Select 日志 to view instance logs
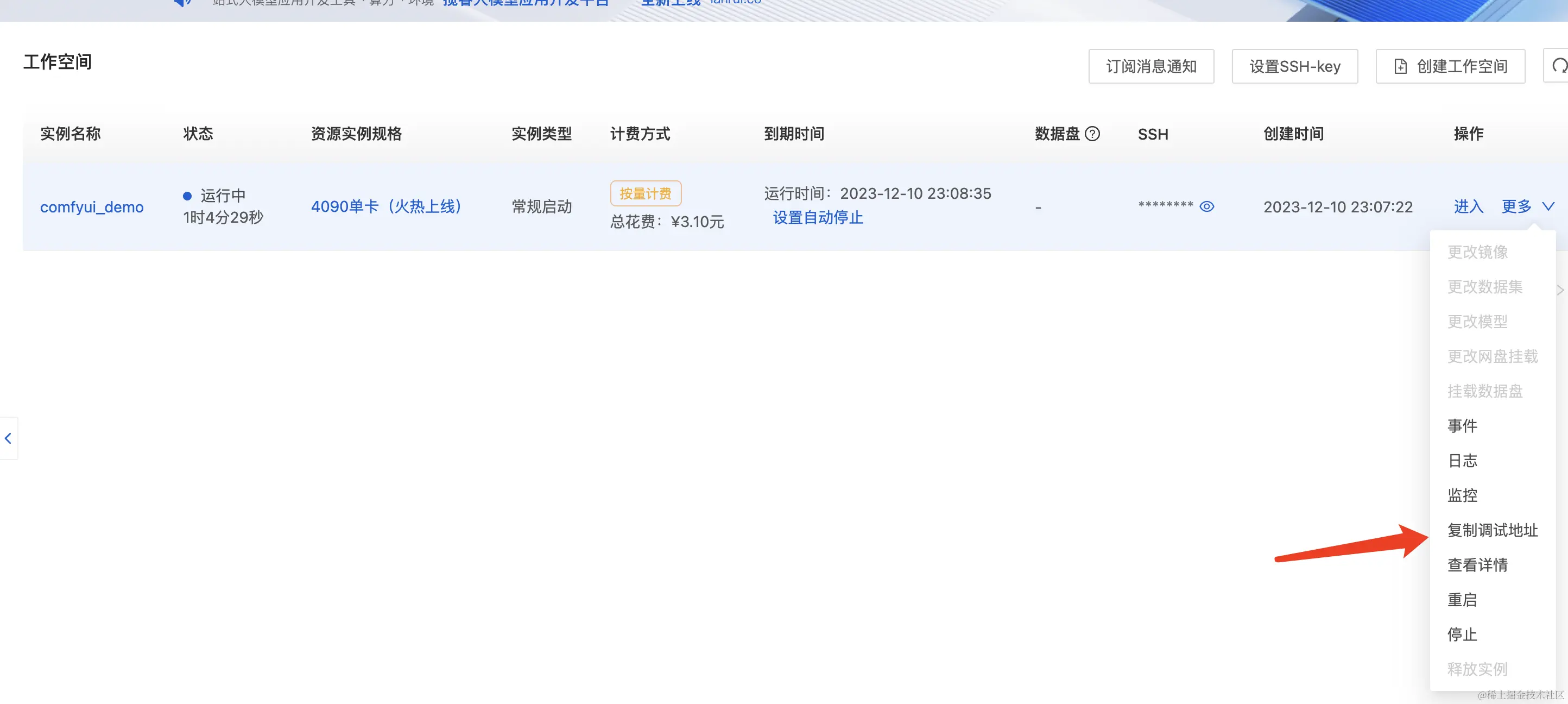Image resolution: width=1568 pixels, height=704 pixels. (x=1462, y=461)
